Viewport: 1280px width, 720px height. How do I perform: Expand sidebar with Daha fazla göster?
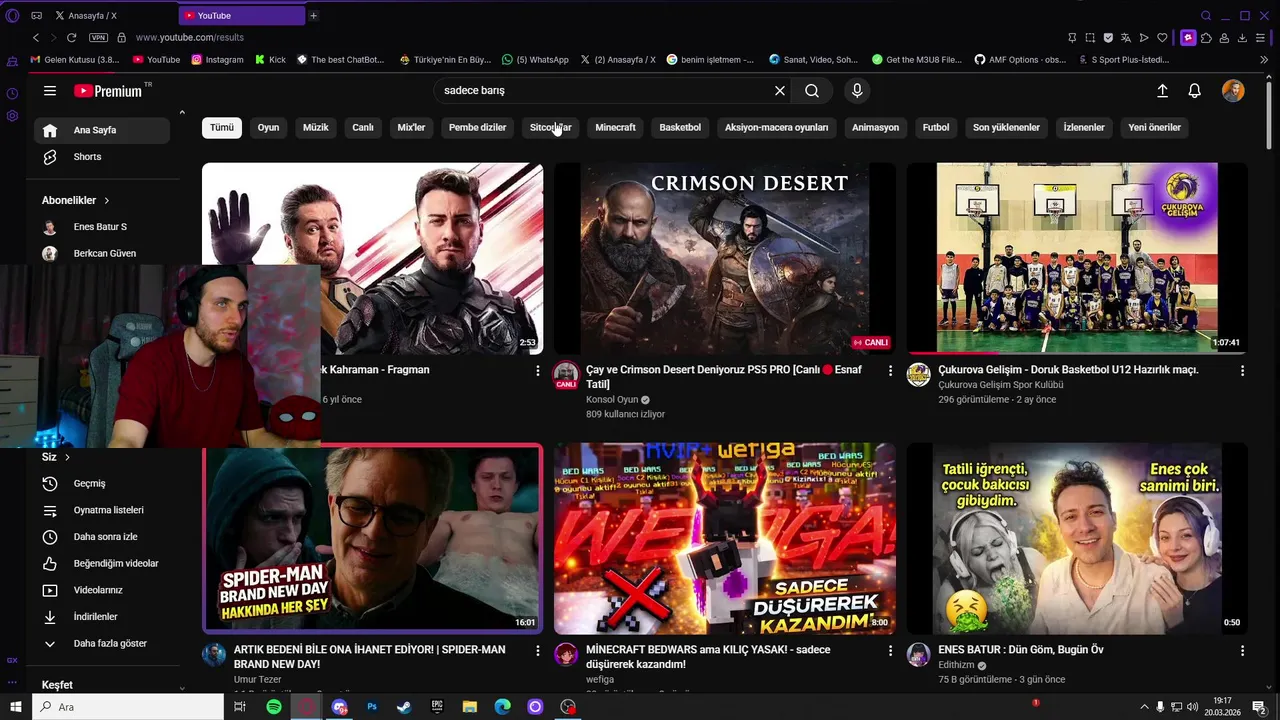point(100,643)
